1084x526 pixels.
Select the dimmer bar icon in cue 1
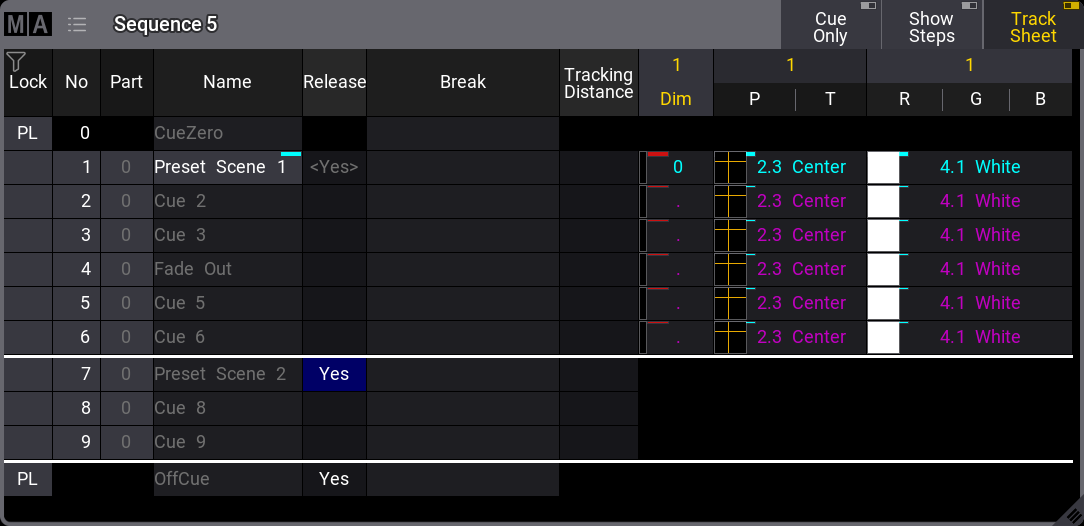coord(645,168)
